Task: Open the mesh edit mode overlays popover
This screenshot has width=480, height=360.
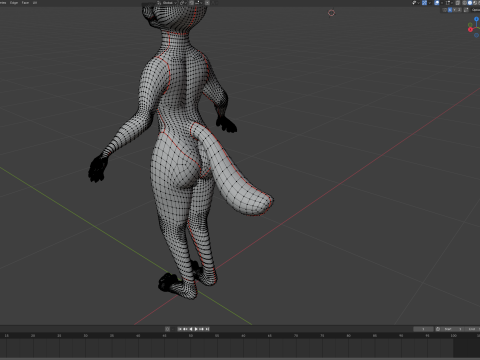Action: [449, 3]
